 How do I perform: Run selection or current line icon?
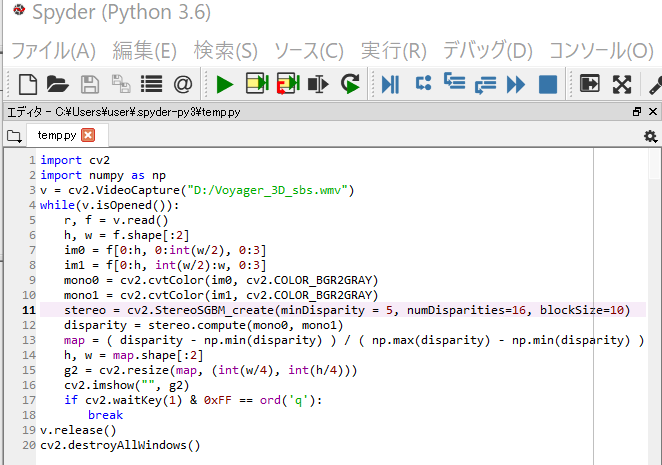pos(318,84)
